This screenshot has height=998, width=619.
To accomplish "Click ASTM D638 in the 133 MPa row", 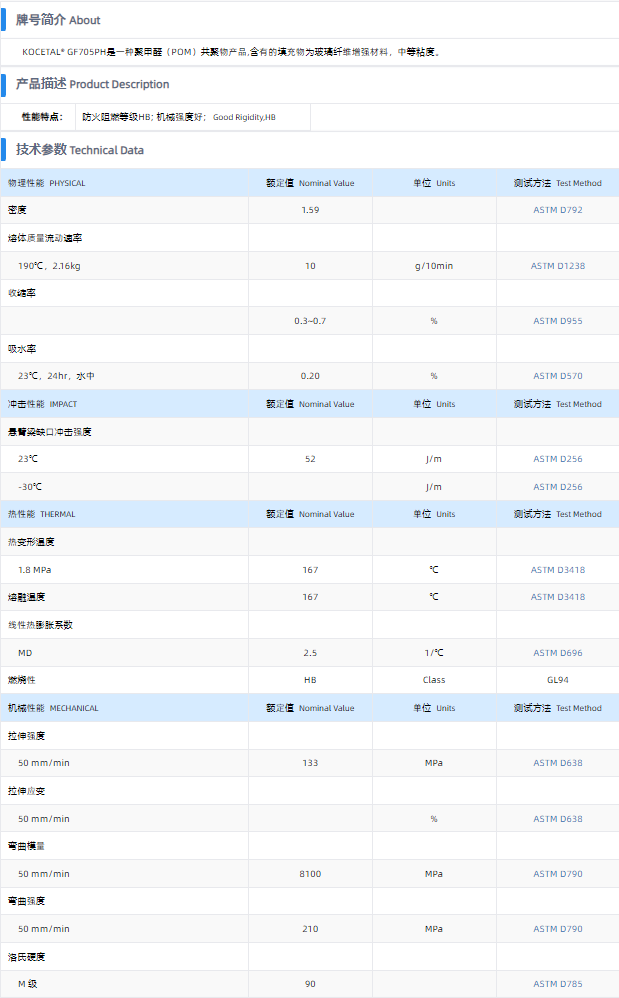I will point(557,763).
